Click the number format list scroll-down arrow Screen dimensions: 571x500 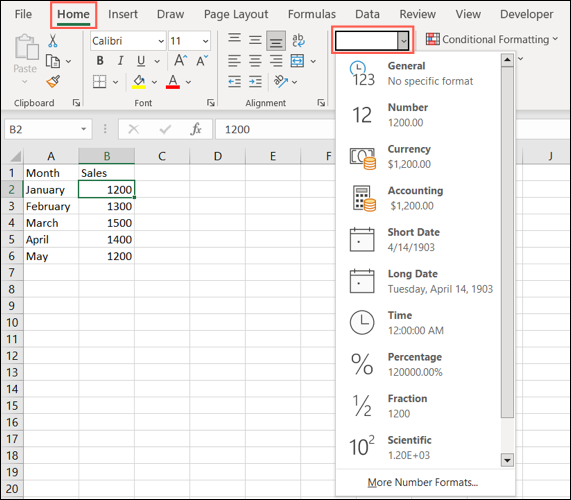[507, 460]
